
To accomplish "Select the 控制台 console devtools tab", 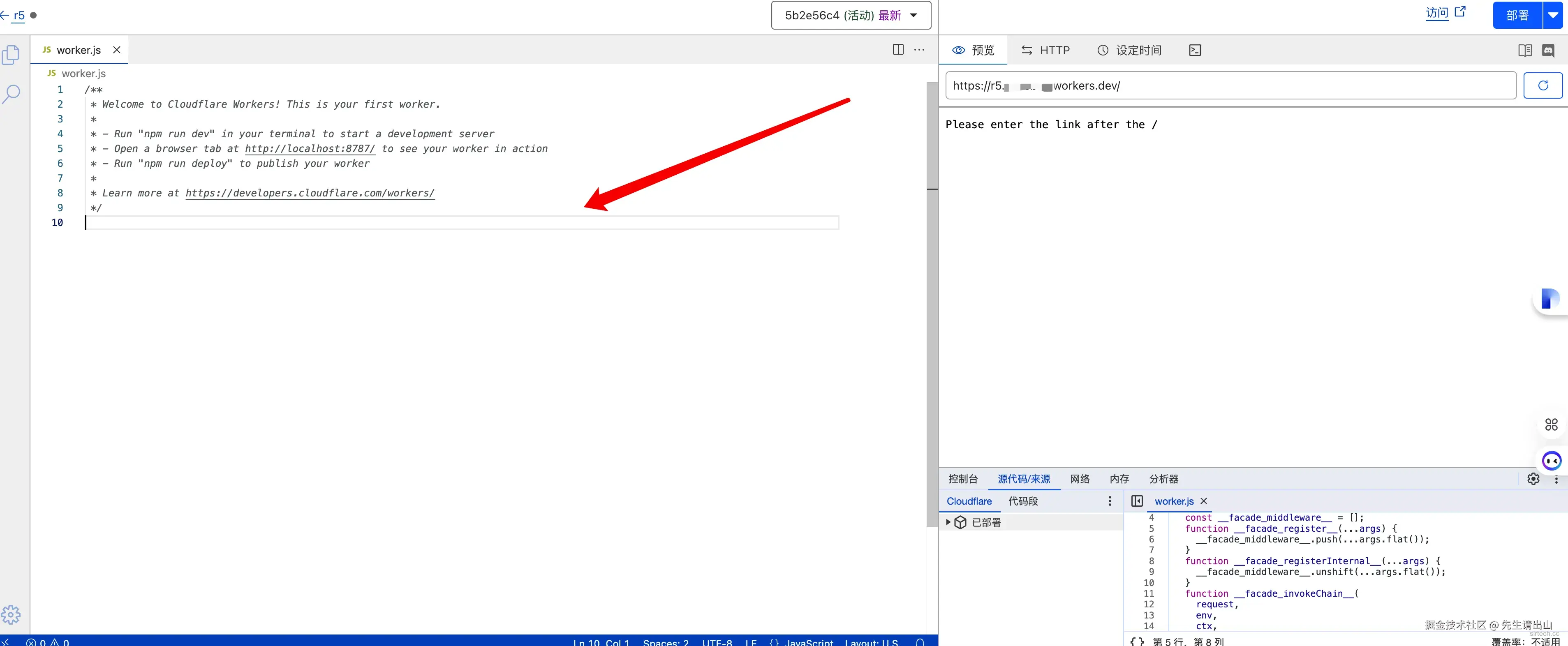I will (x=963, y=479).
